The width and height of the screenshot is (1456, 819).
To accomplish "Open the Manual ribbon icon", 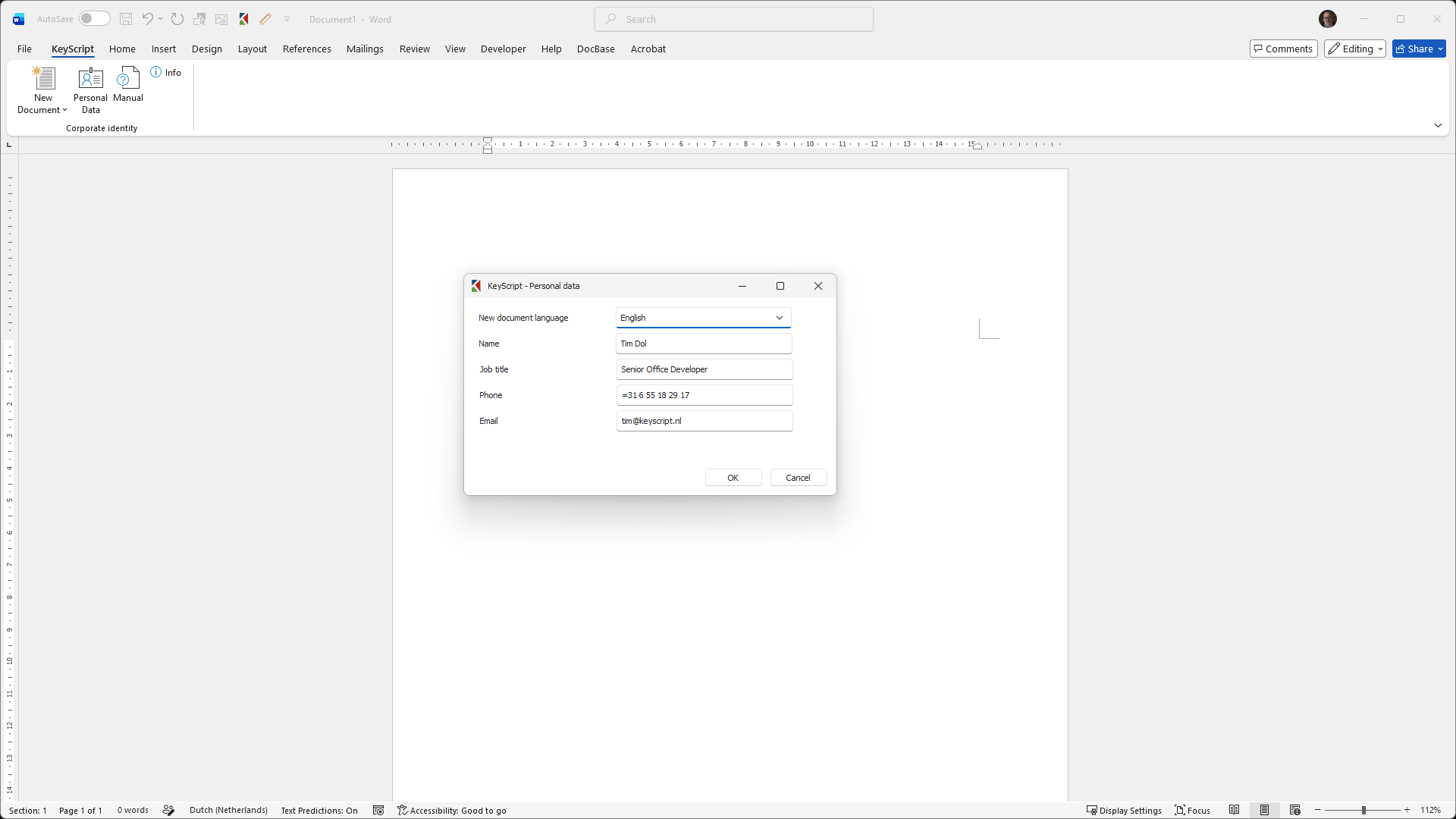I will coord(128,84).
